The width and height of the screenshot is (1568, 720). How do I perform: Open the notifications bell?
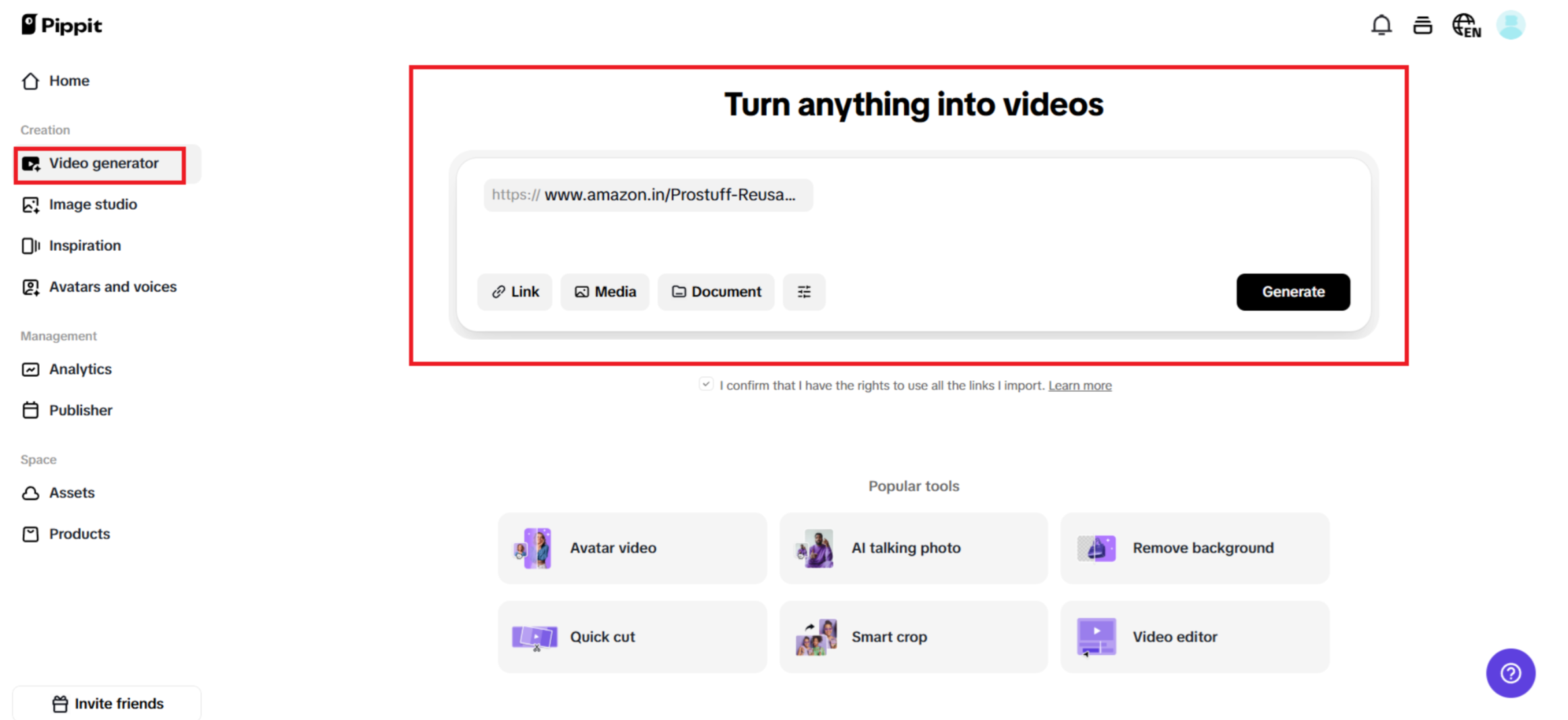tap(1382, 24)
